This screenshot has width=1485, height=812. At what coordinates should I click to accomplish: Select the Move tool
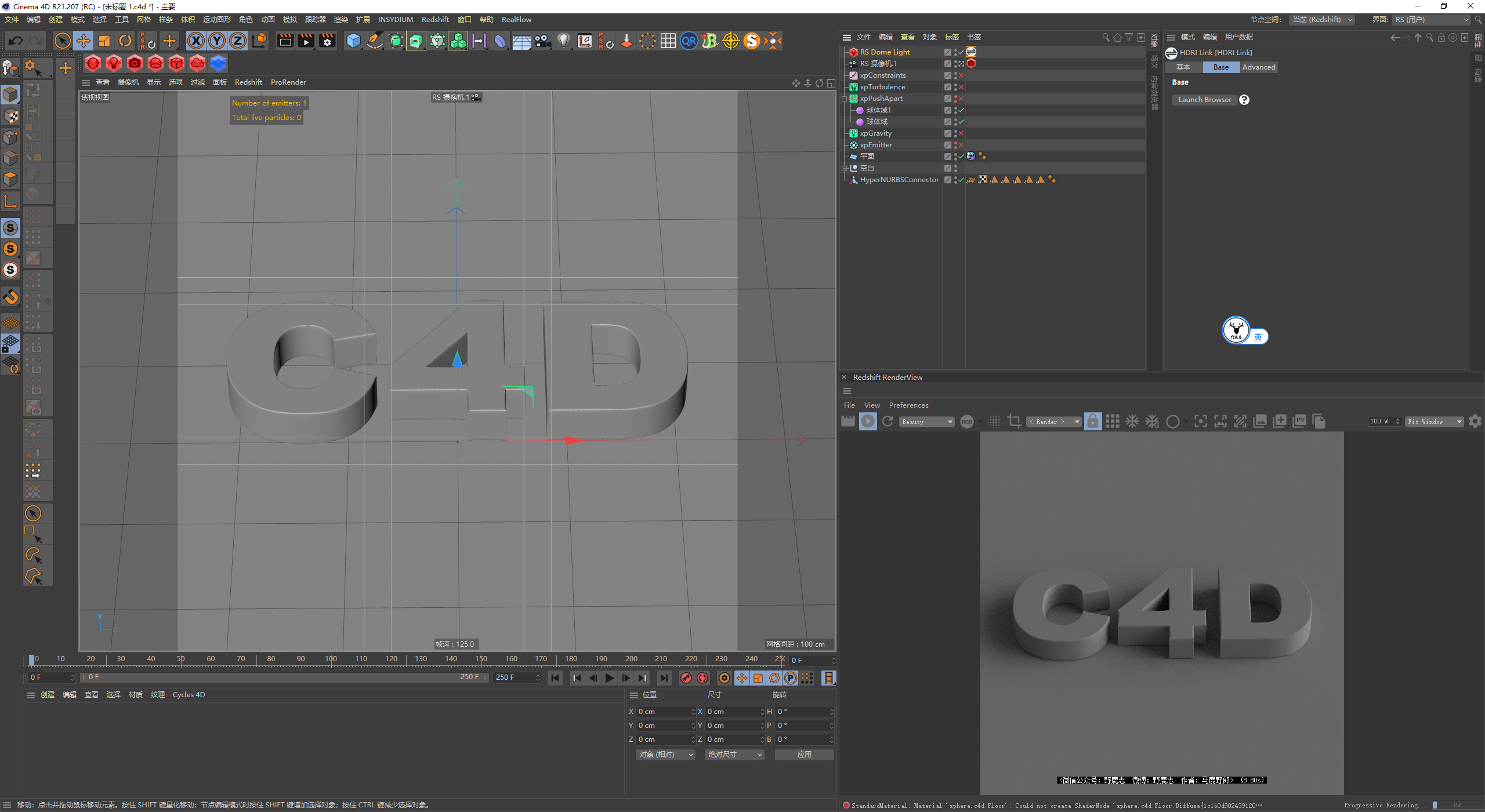pos(84,41)
